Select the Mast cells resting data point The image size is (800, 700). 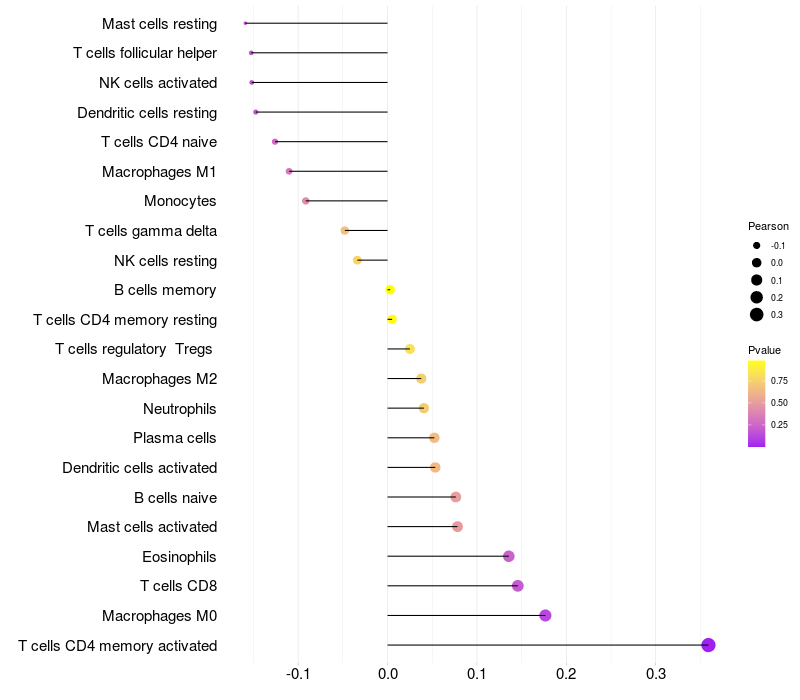coord(245,23)
